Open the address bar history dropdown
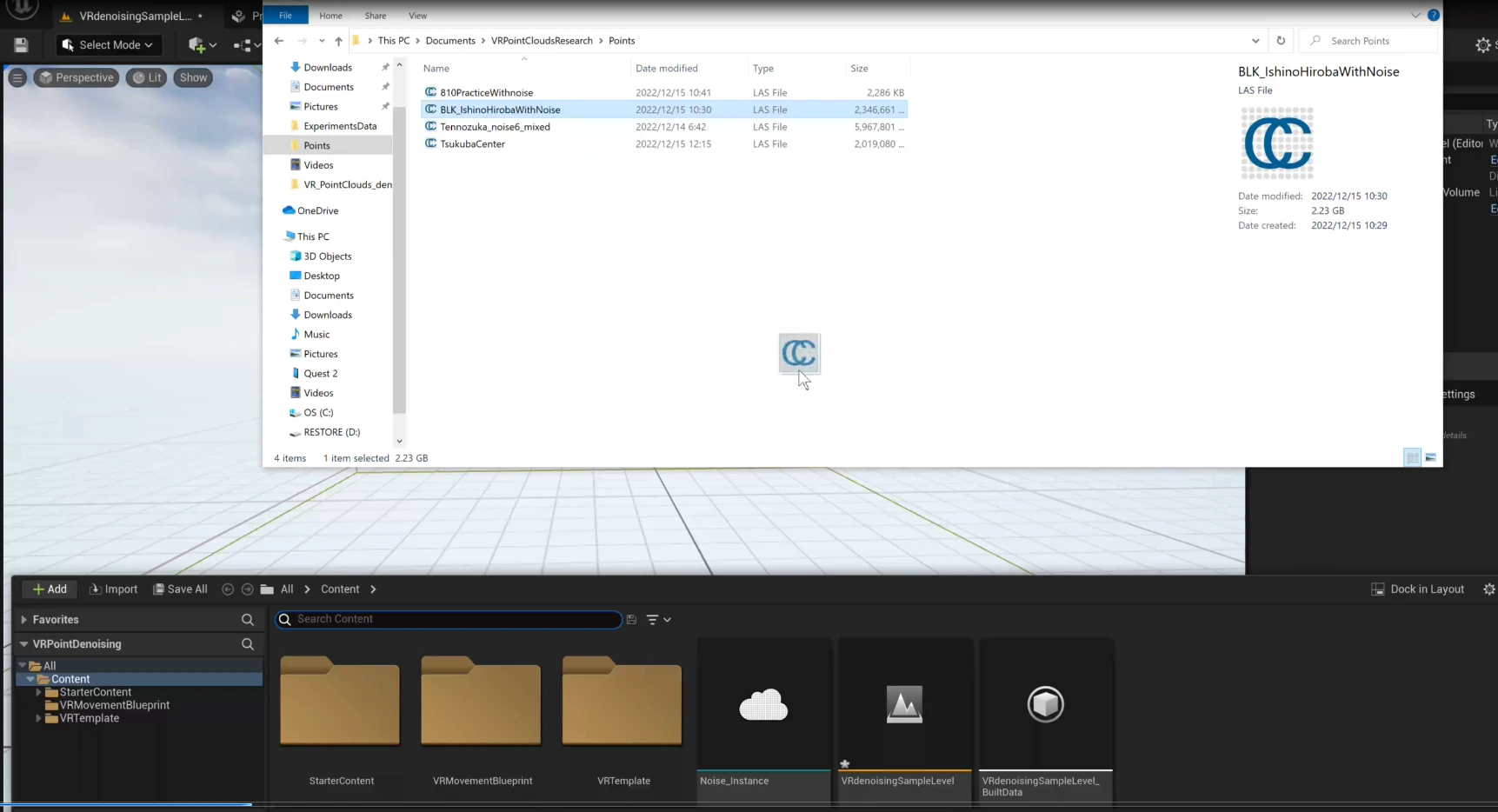 pos(1255,41)
